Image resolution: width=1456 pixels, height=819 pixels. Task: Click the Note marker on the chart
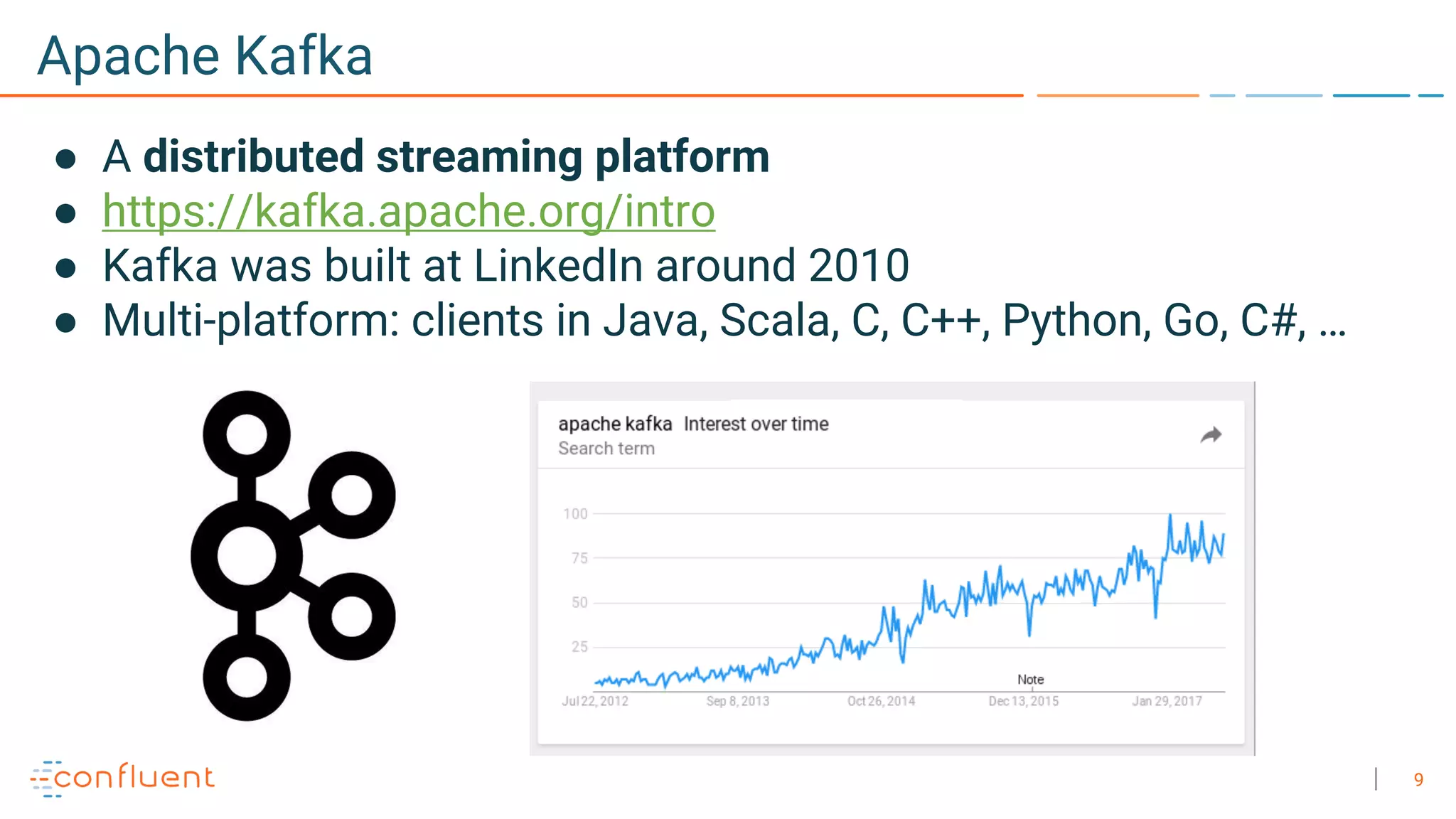(1030, 680)
